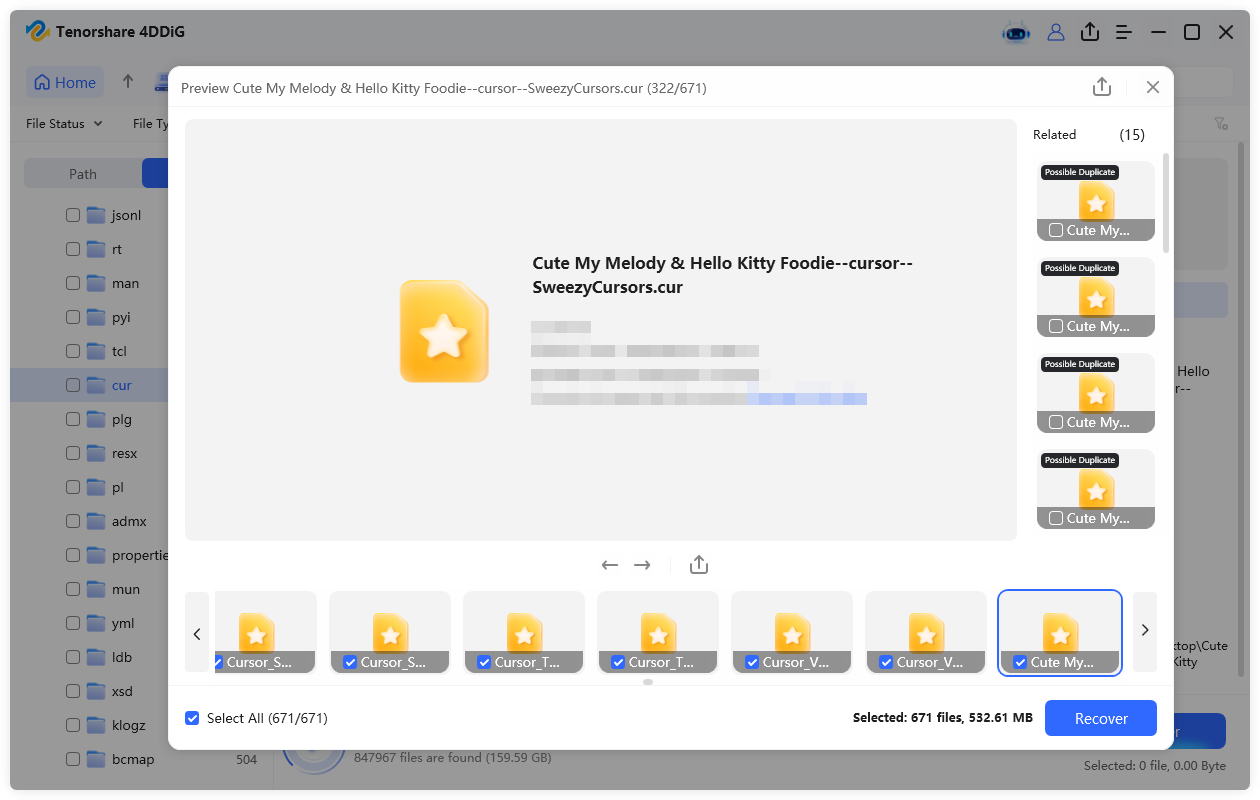
Task: Click the bold file name heading in the preview
Action: point(723,275)
